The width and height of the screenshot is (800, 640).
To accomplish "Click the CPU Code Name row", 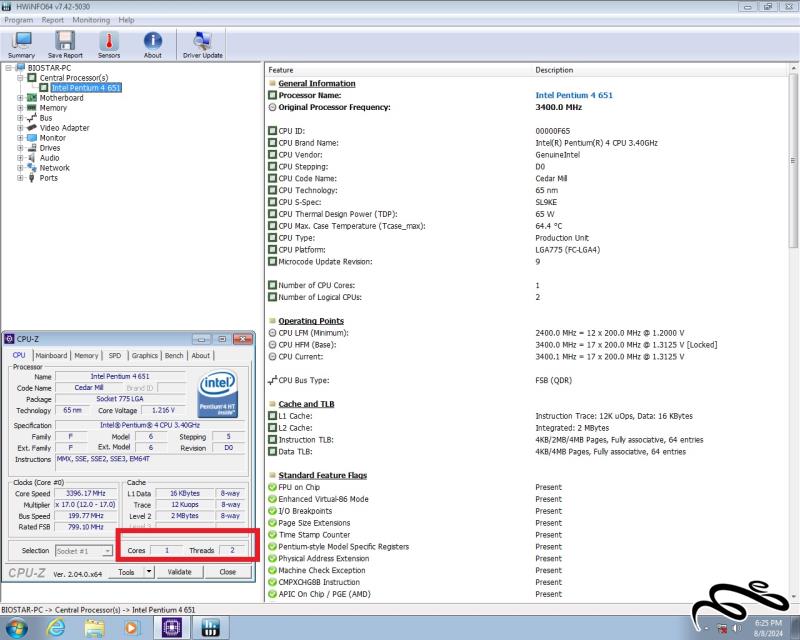I will pos(526,178).
